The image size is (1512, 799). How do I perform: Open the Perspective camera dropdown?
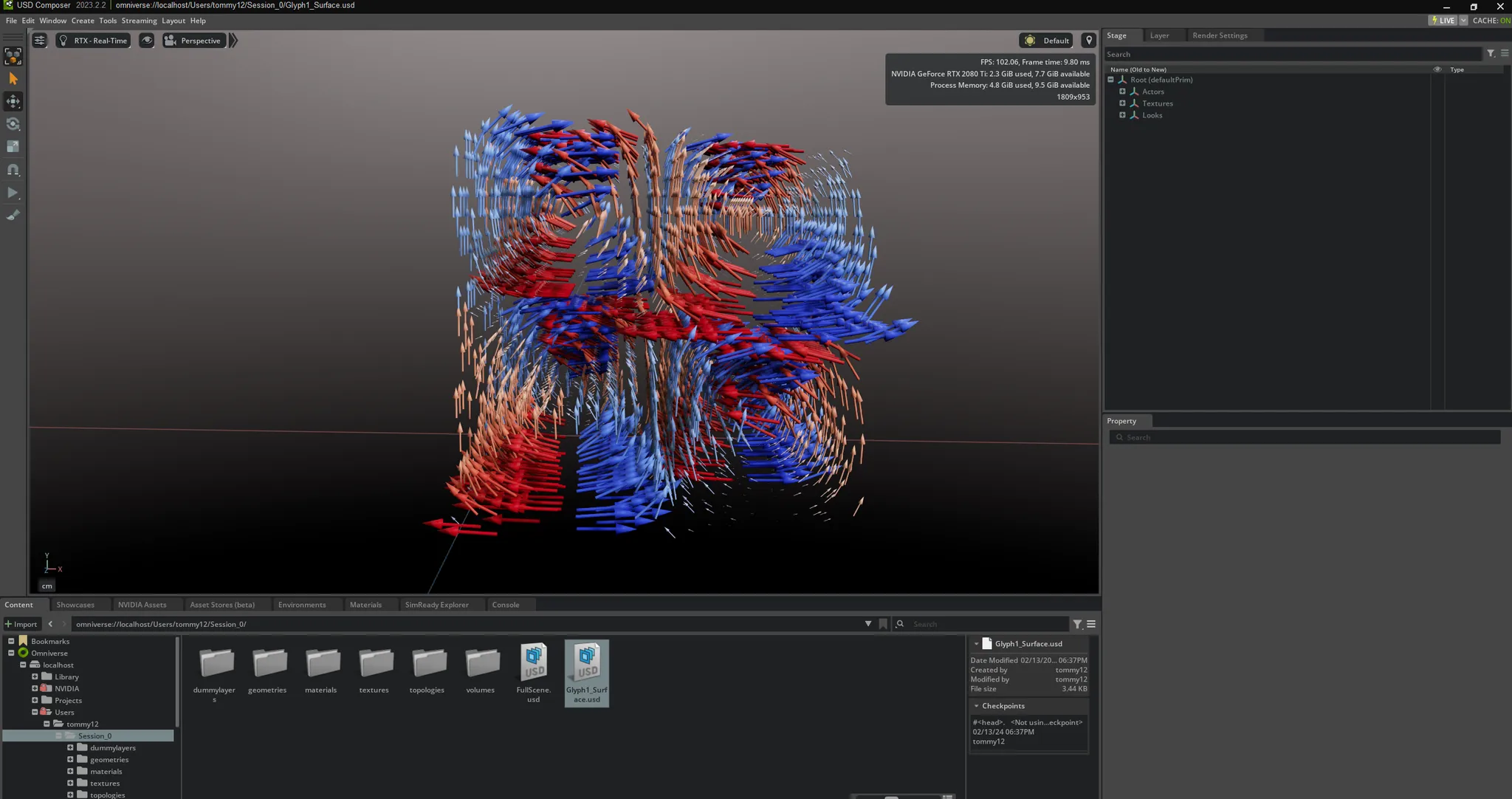coord(193,41)
